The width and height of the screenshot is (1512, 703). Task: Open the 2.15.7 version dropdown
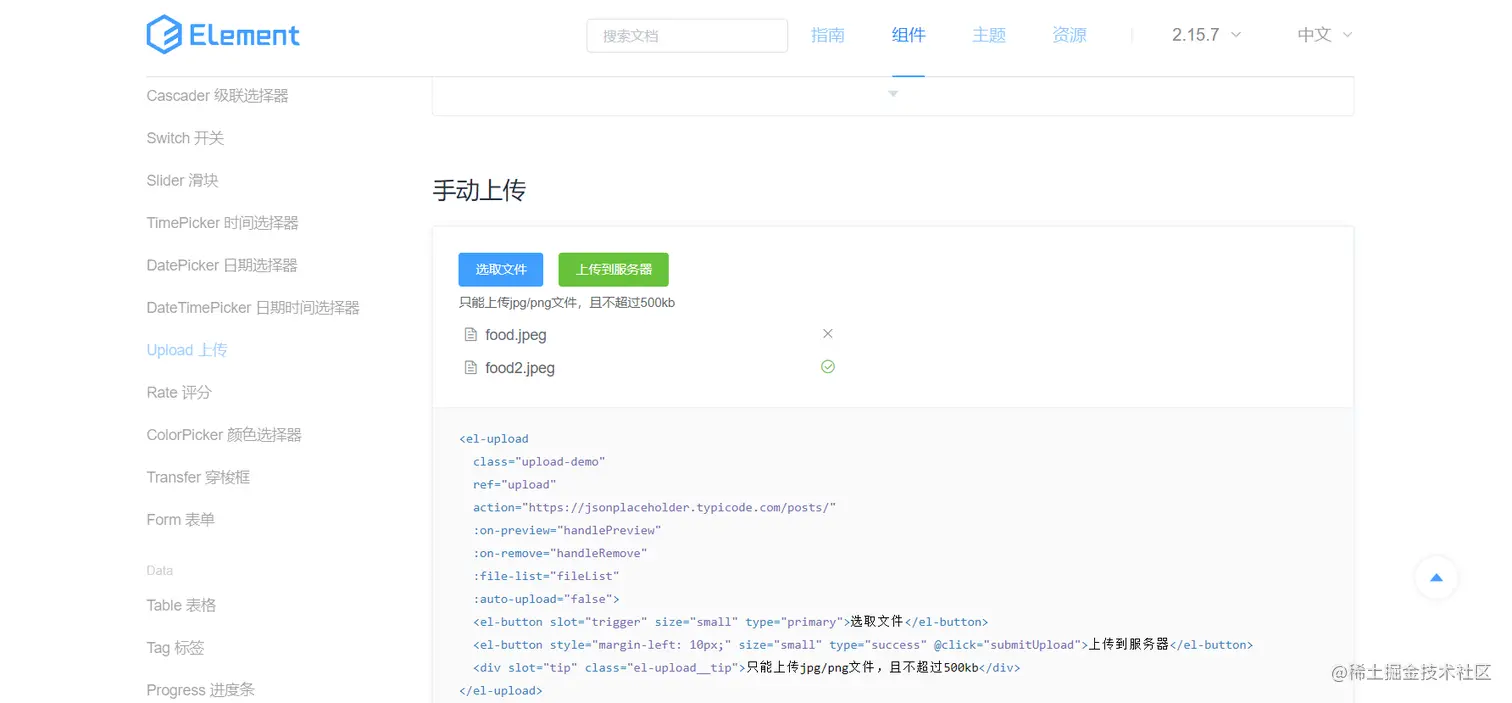(1206, 35)
